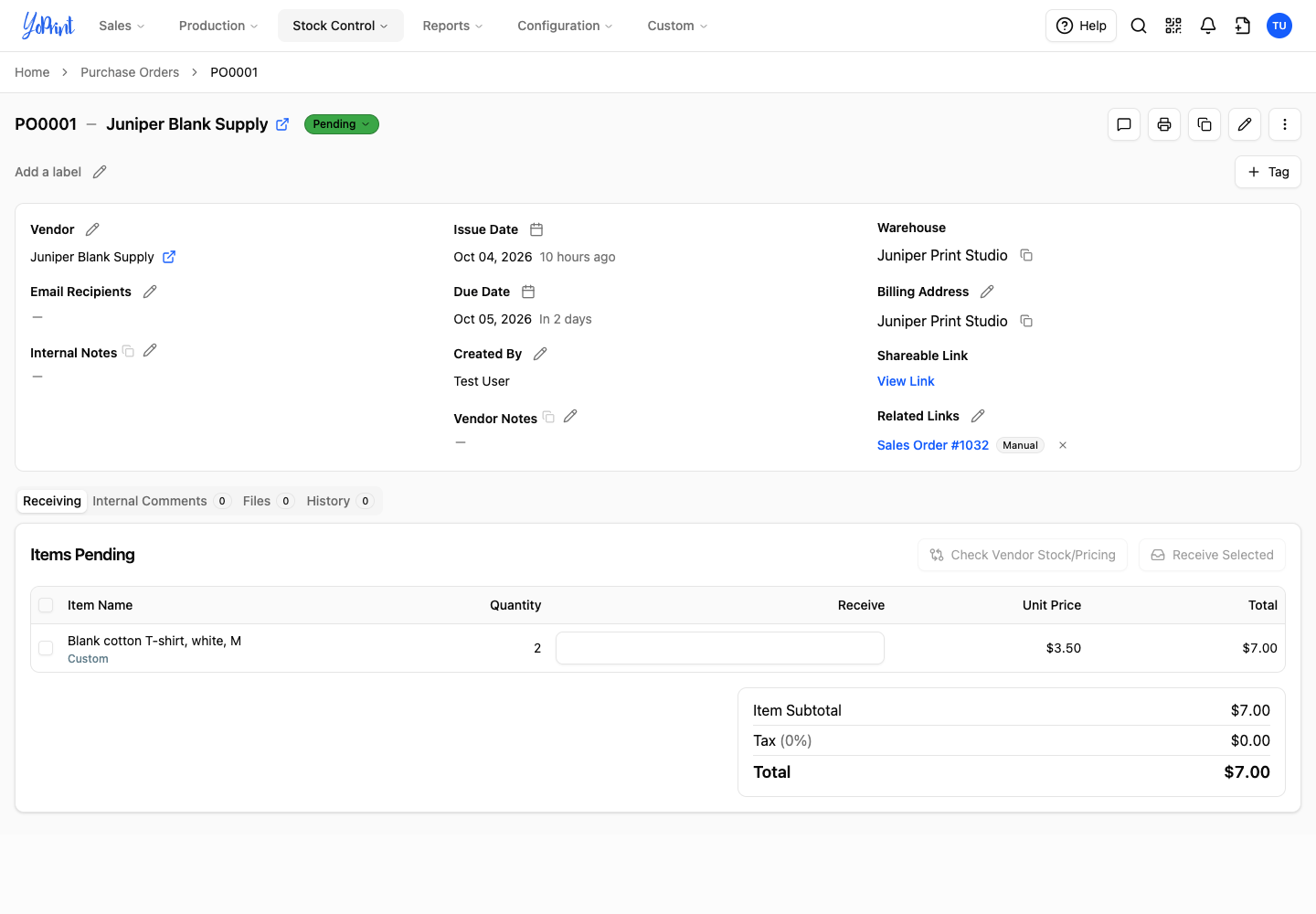The width and height of the screenshot is (1316, 914).
Task: Go to Purchase Orders breadcrumb
Action: point(130,72)
